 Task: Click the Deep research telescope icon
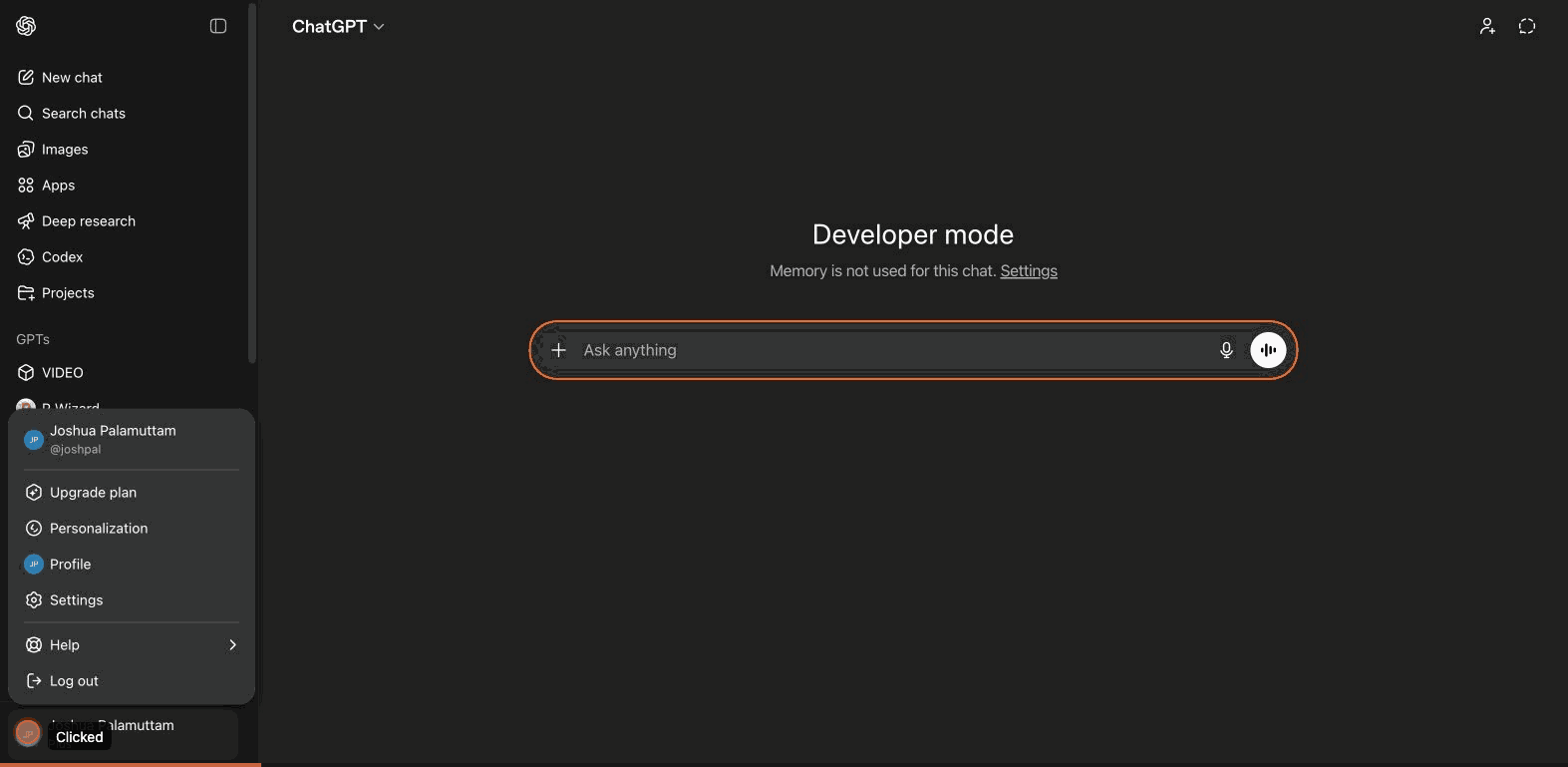26,220
